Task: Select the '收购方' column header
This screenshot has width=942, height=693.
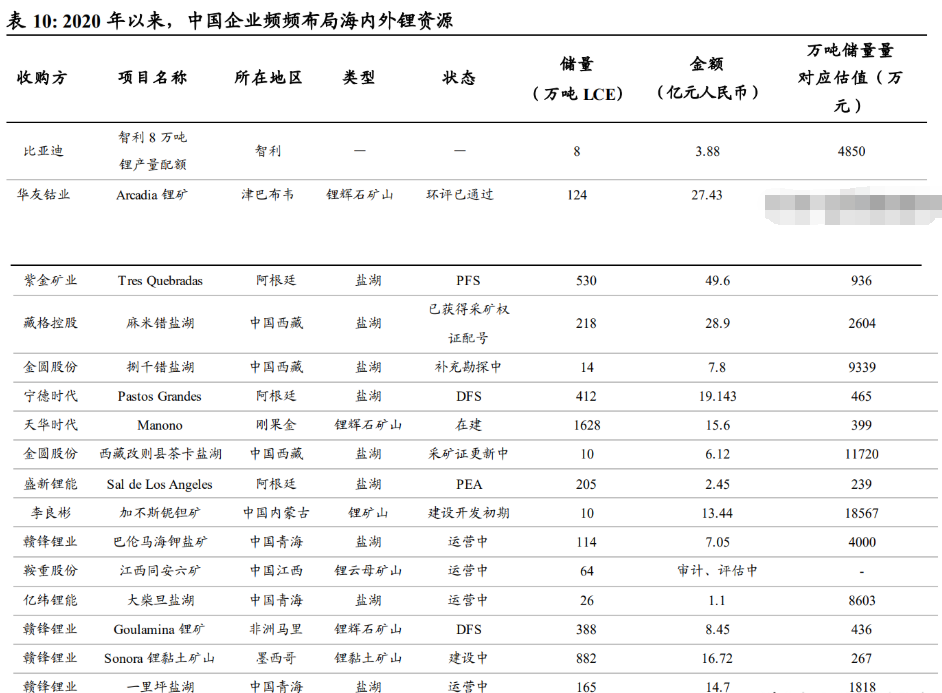Action: 42,77
